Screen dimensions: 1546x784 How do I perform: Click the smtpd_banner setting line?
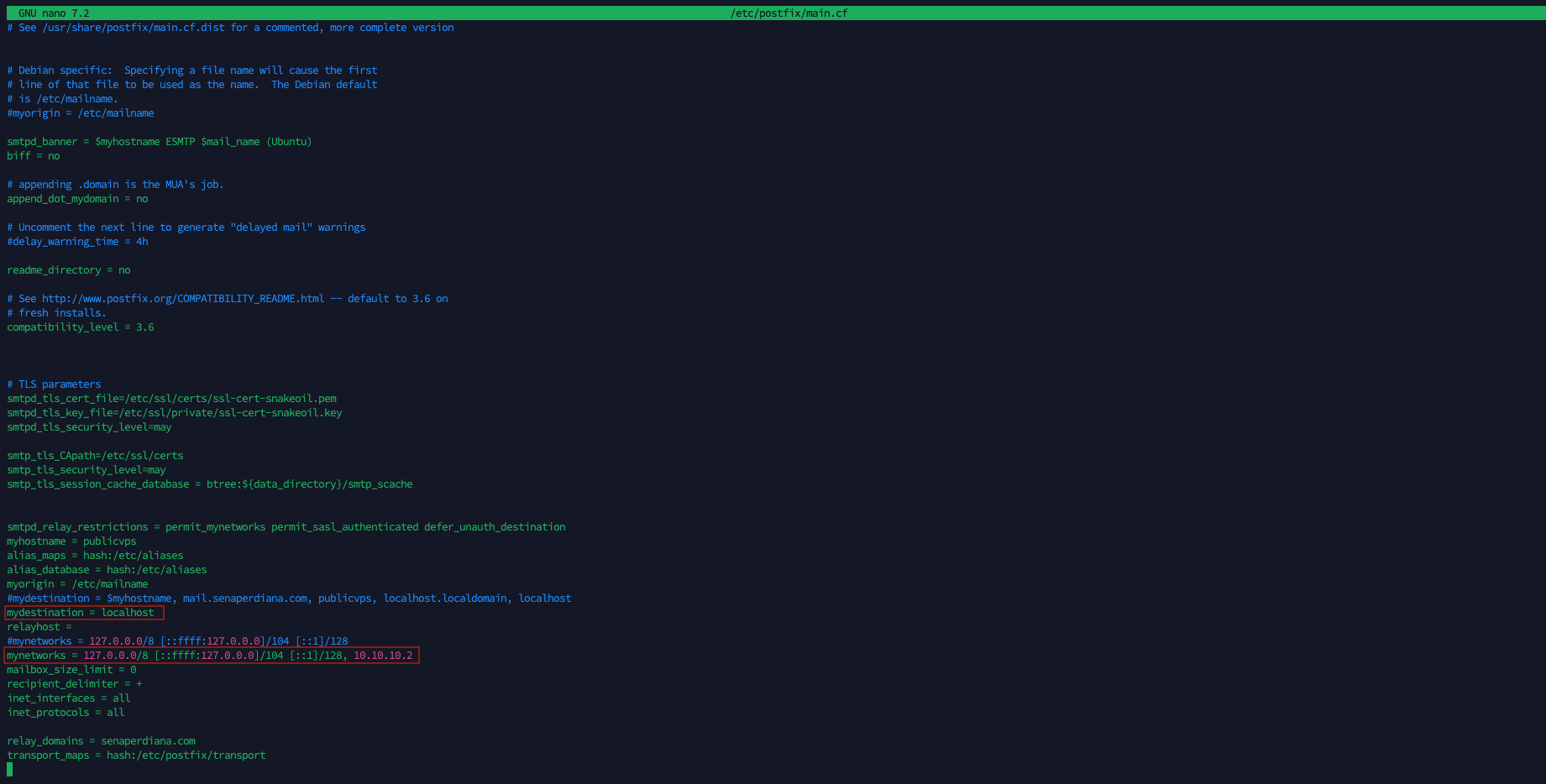[160, 142]
